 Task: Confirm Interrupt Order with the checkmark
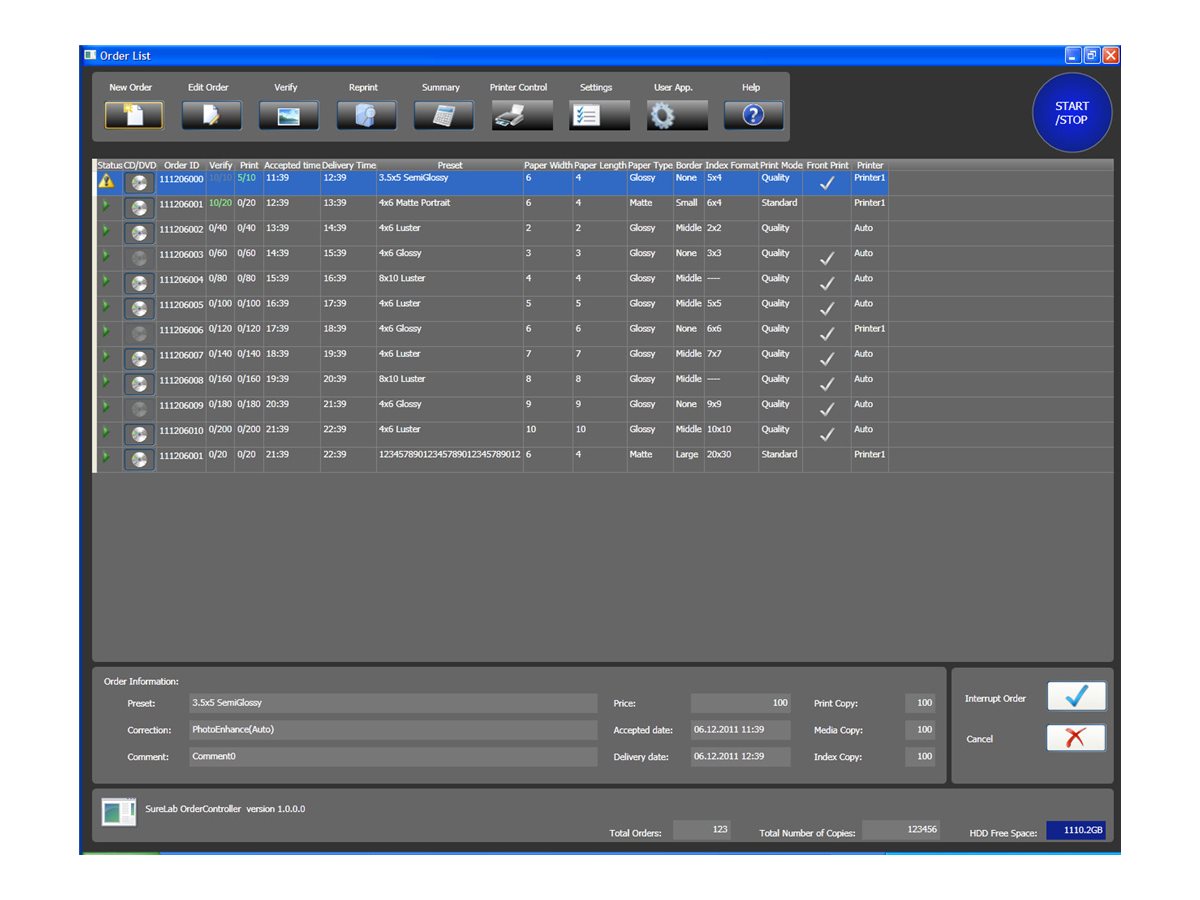1076,696
